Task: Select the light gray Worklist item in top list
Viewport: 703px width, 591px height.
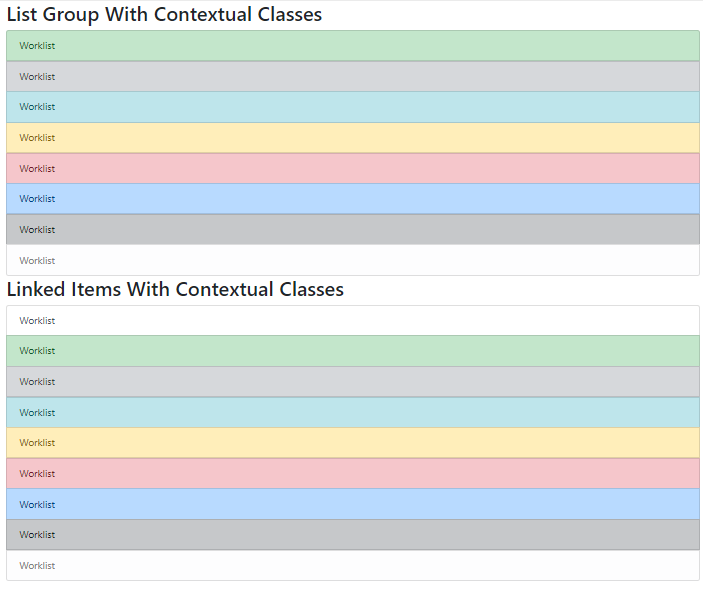Action: tap(353, 77)
